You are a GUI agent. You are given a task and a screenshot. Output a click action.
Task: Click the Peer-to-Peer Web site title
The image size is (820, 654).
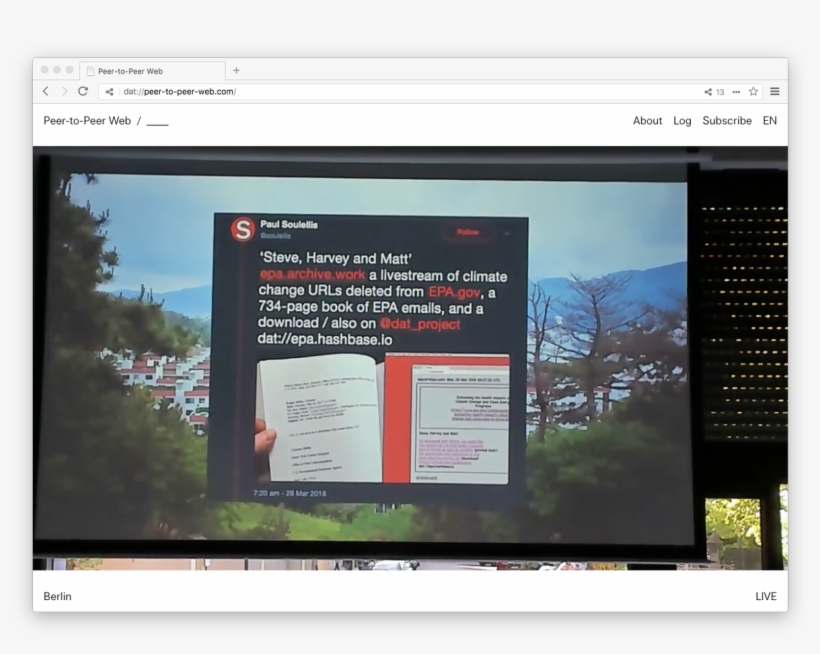pyautogui.click(x=87, y=121)
